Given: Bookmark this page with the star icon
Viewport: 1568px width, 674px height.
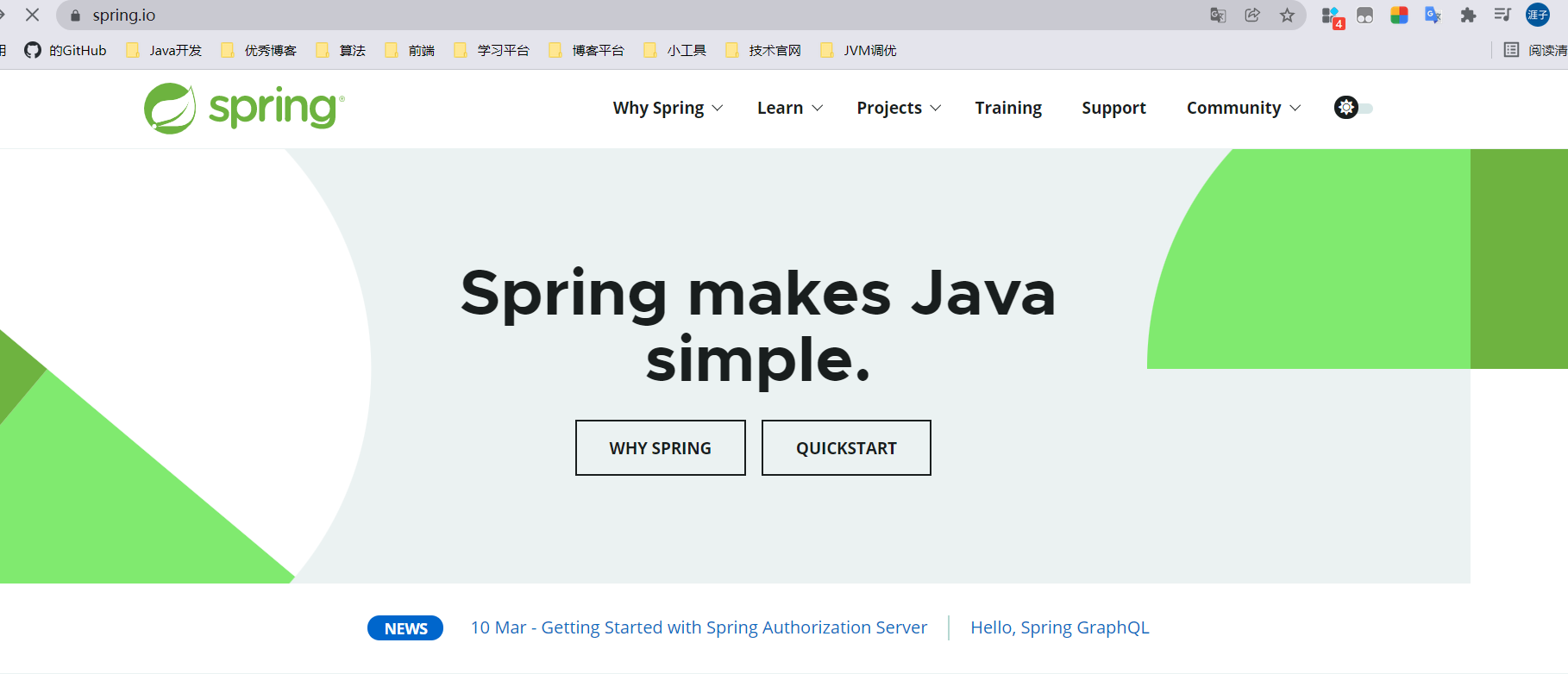Looking at the screenshot, I should 1287,16.
